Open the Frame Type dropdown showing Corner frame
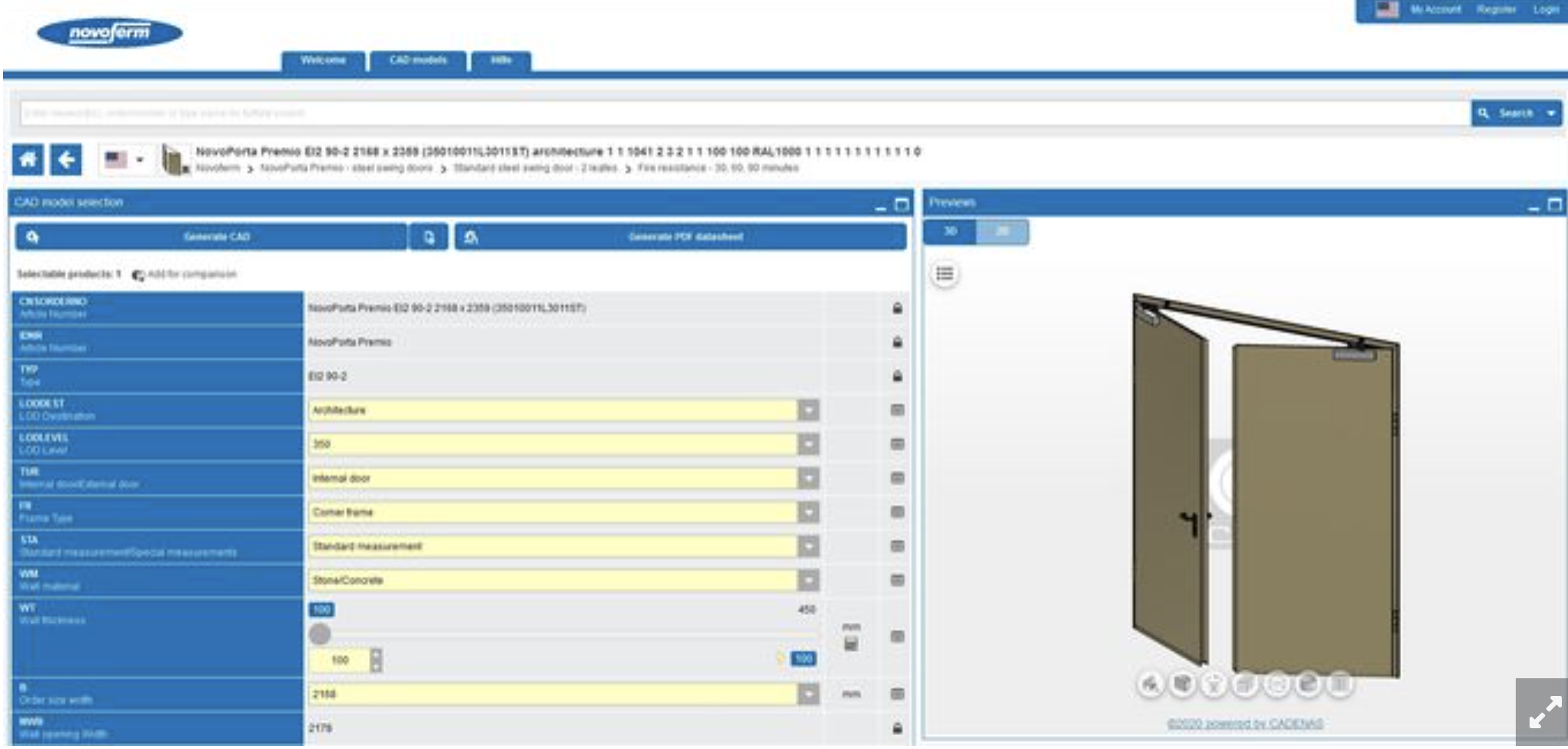The height and width of the screenshot is (749, 1568). (563, 512)
